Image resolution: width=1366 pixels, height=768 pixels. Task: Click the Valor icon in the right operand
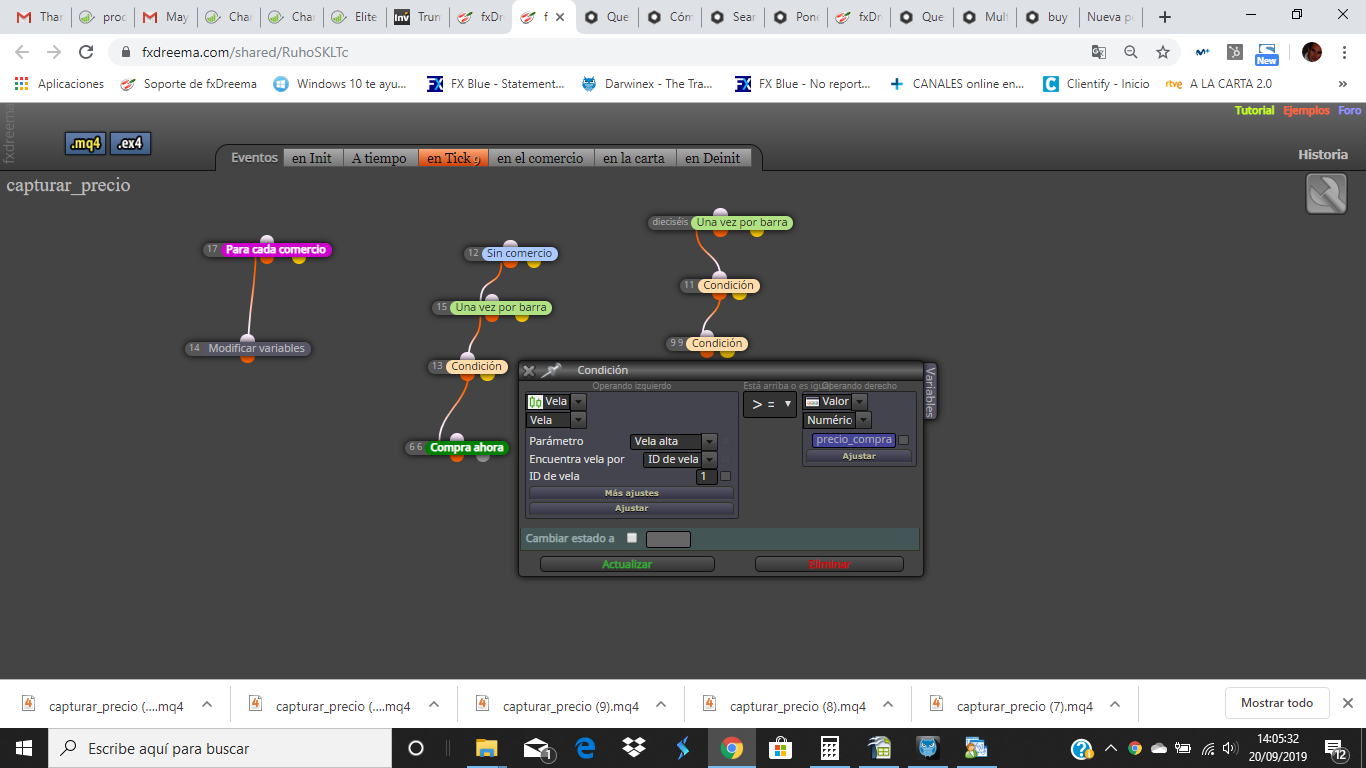pos(812,402)
